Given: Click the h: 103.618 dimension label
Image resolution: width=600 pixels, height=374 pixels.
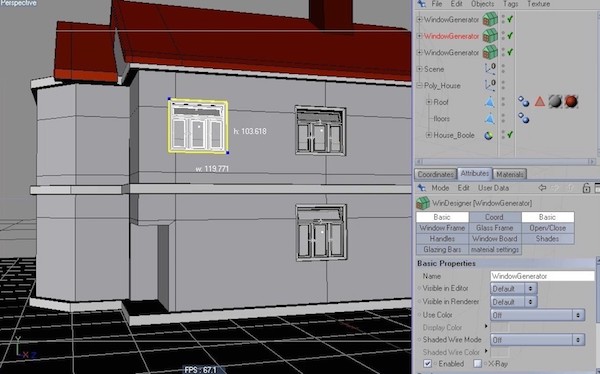Looking at the screenshot, I should (x=250, y=131).
